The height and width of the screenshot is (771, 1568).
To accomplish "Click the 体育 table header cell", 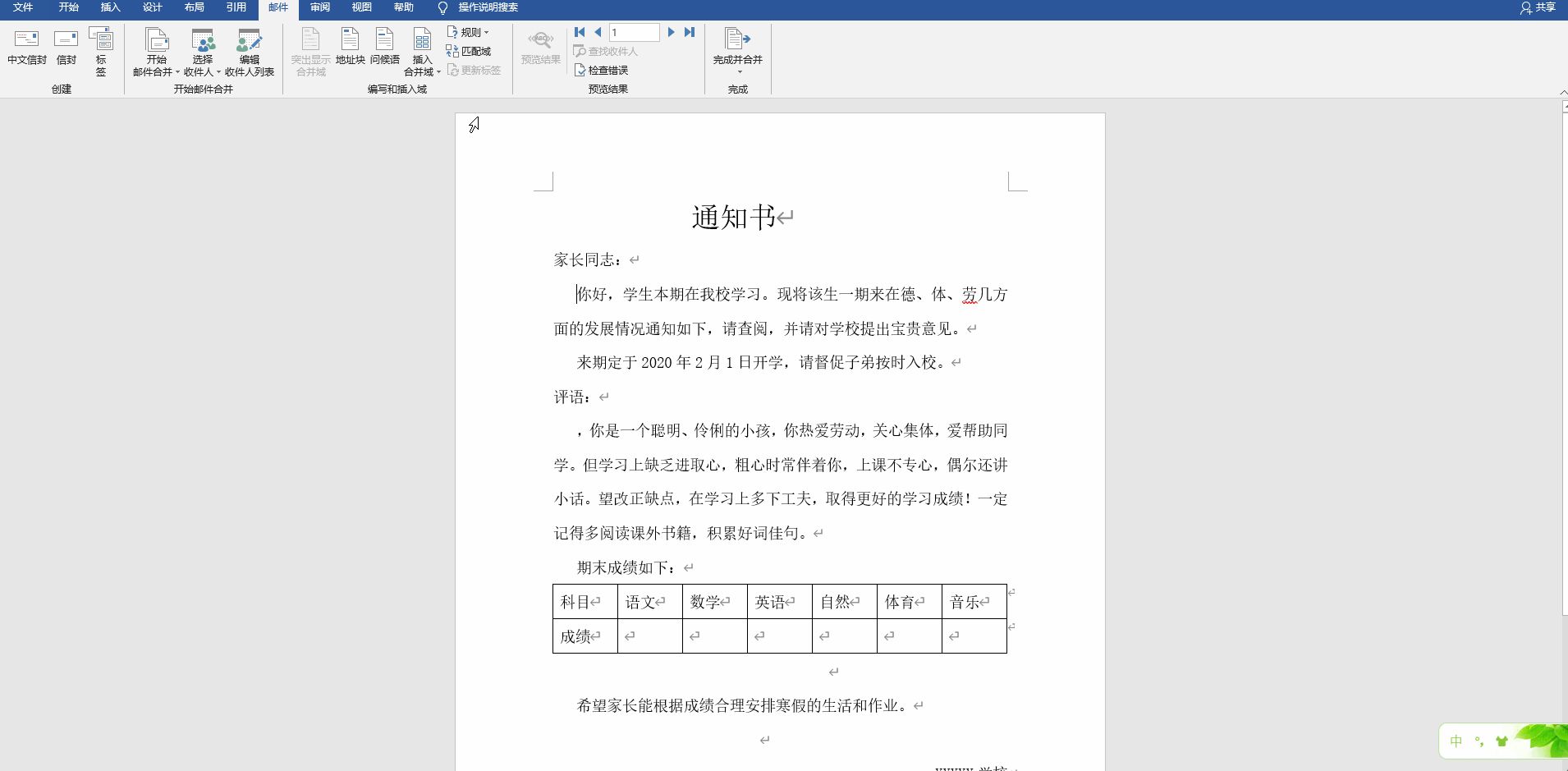I will 910,602.
